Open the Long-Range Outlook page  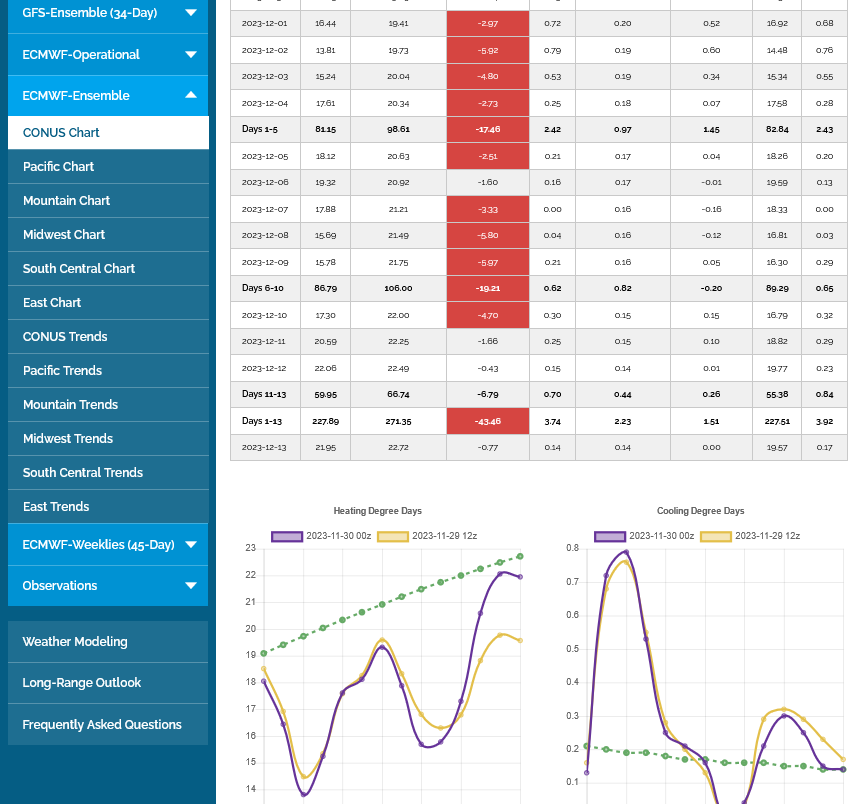(x=108, y=683)
